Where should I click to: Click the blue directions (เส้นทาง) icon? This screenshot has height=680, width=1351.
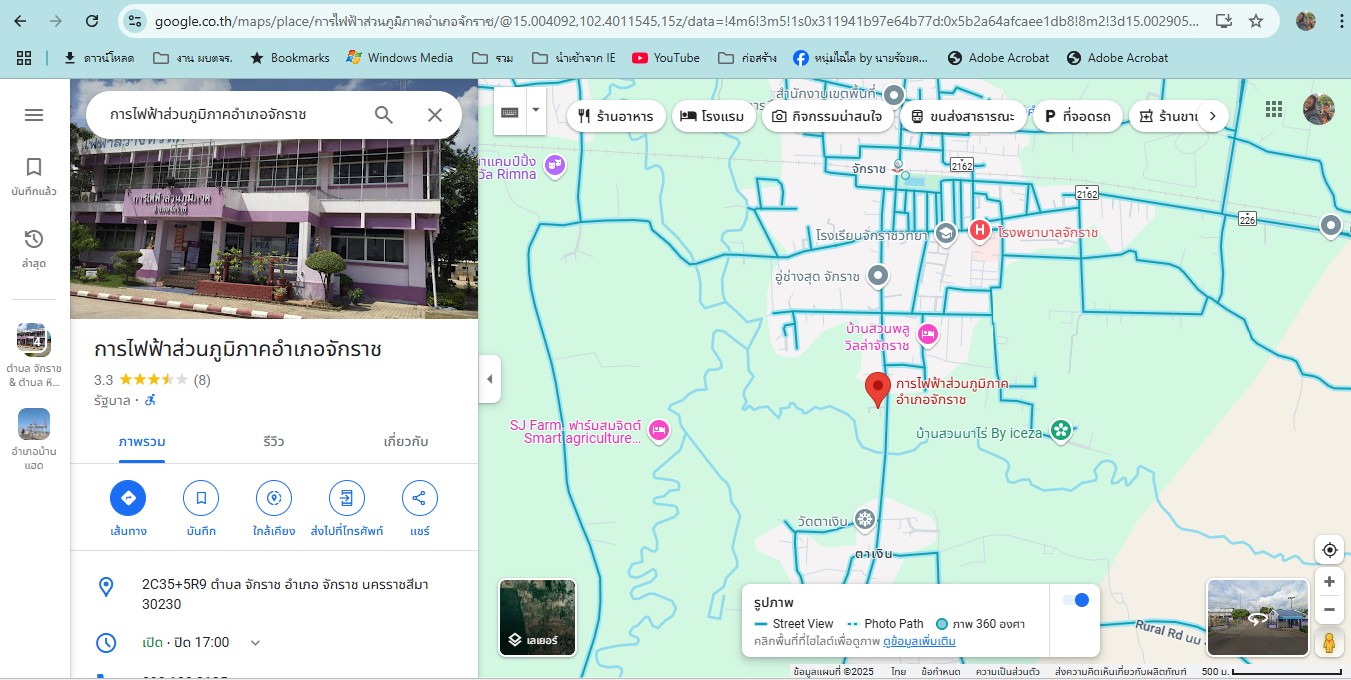(x=128, y=498)
